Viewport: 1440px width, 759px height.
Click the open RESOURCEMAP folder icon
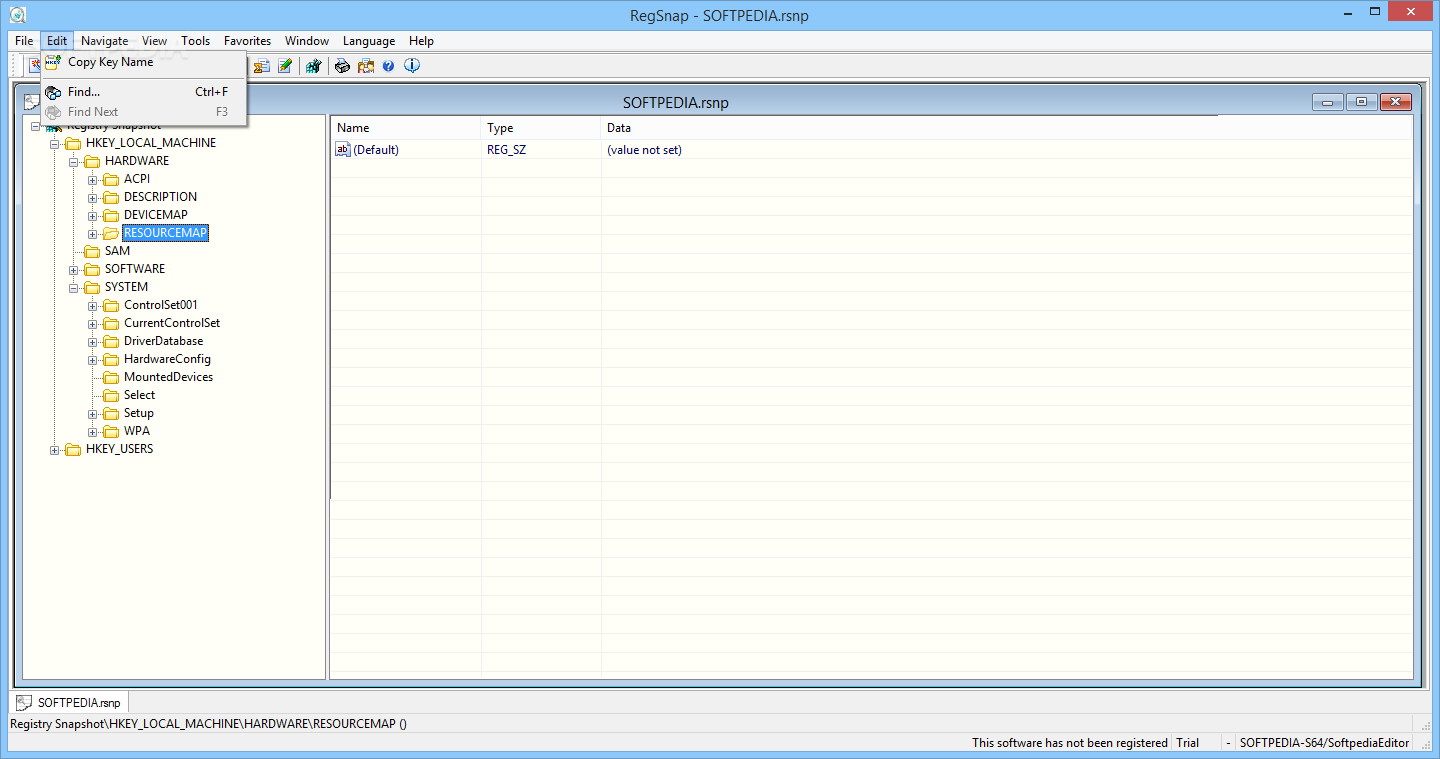[111, 233]
